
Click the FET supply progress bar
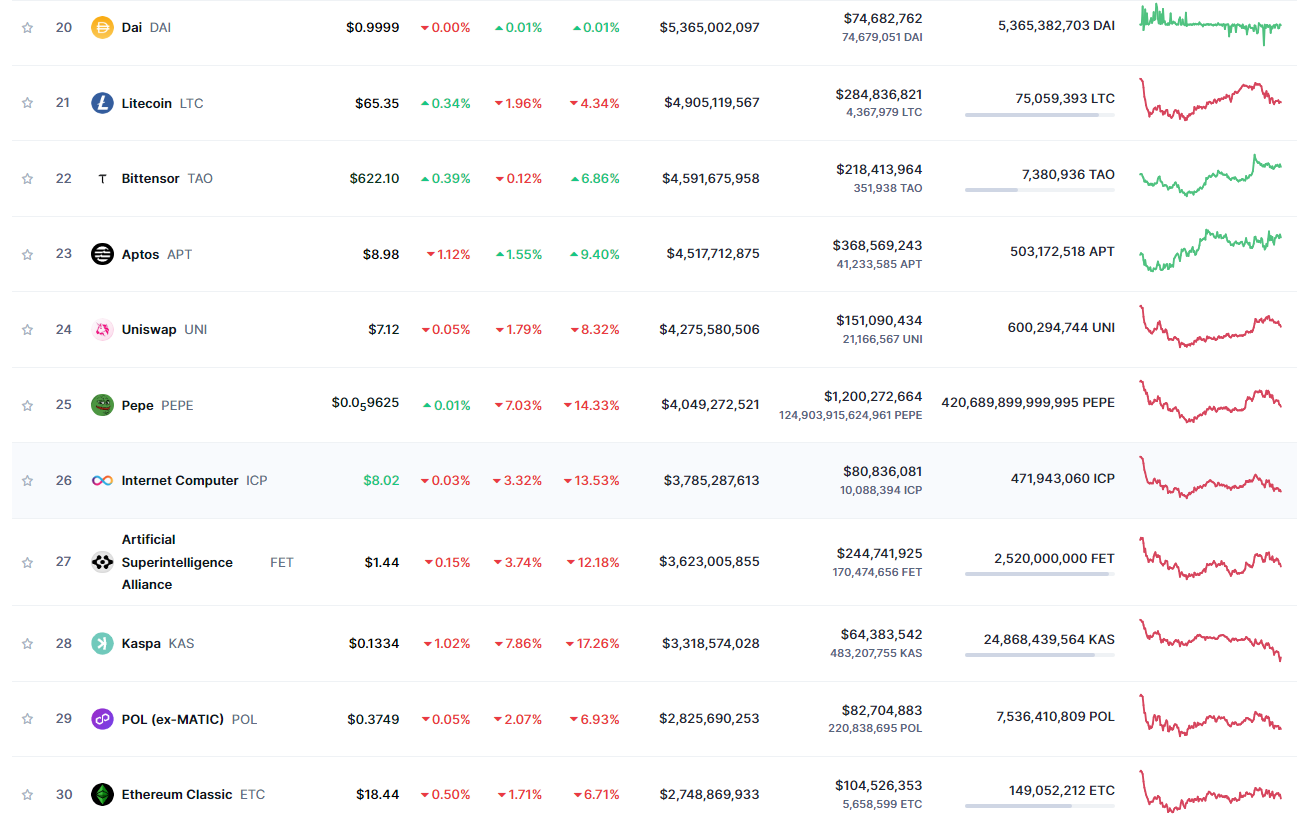[1040, 574]
